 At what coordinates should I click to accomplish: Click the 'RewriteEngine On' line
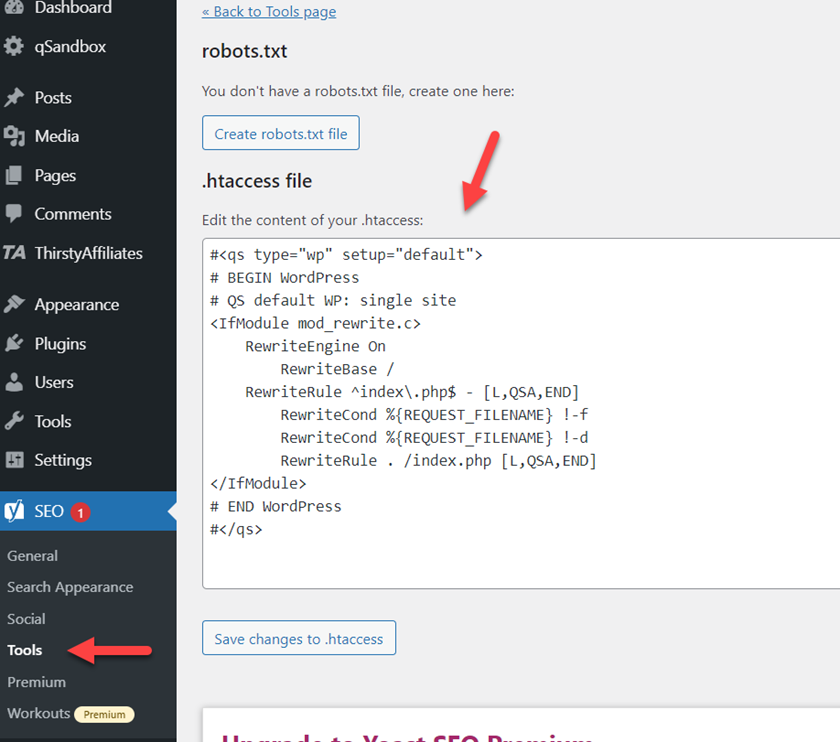pyautogui.click(x=315, y=346)
